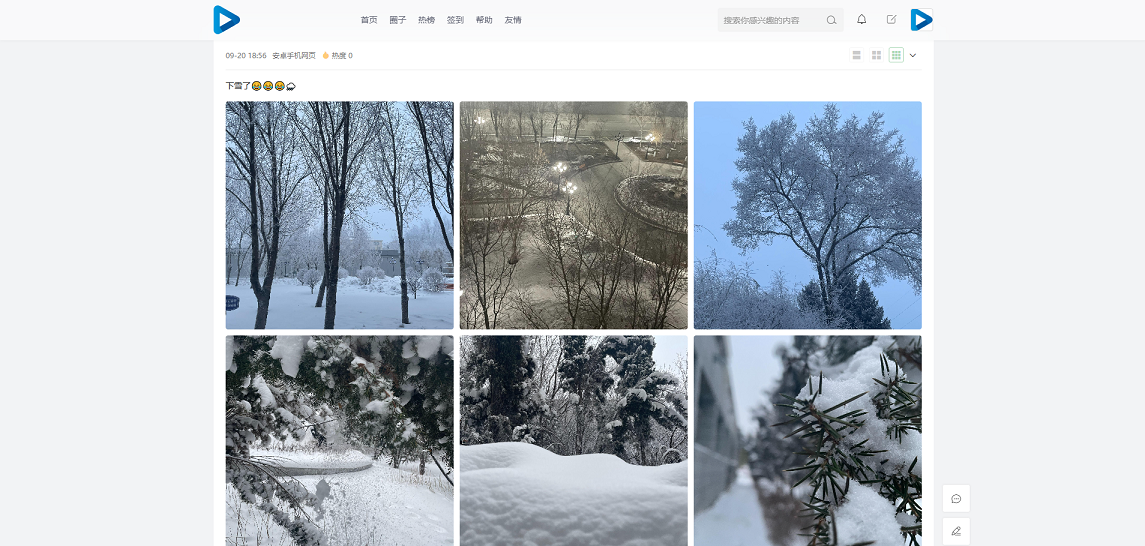Open the night street lamps snow photo
This screenshot has height=546, width=1145.
click(573, 215)
